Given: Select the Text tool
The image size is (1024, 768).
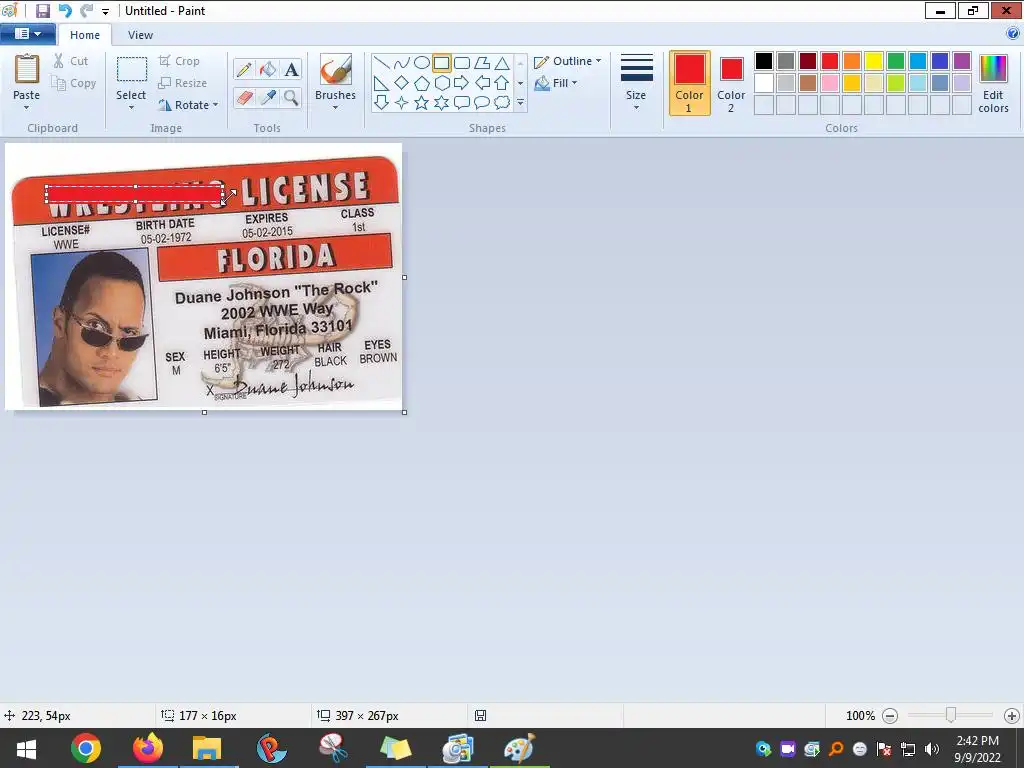Looking at the screenshot, I should (x=291, y=69).
